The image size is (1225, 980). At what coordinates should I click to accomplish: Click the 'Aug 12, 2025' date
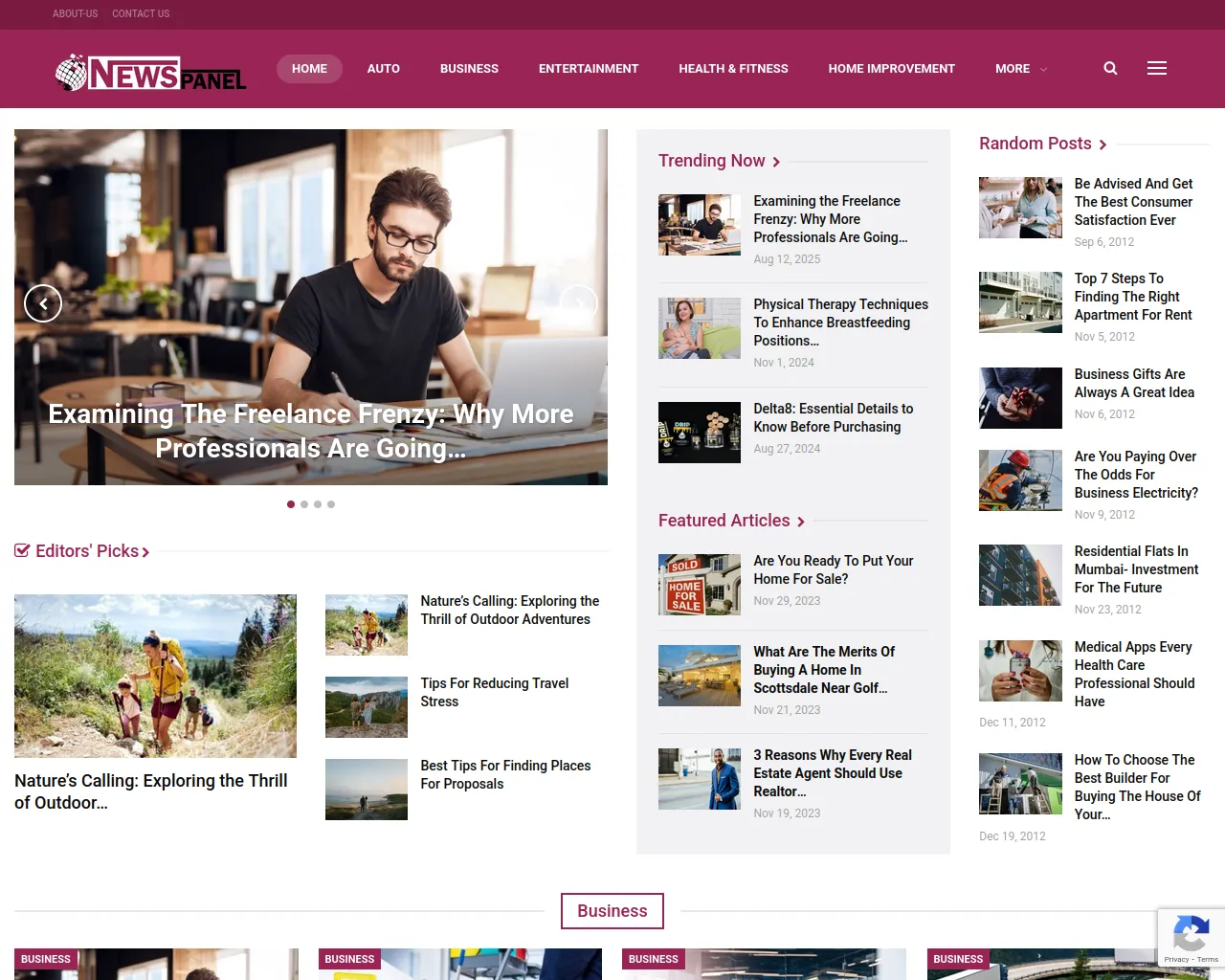pyautogui.click(x=787, y=259)
